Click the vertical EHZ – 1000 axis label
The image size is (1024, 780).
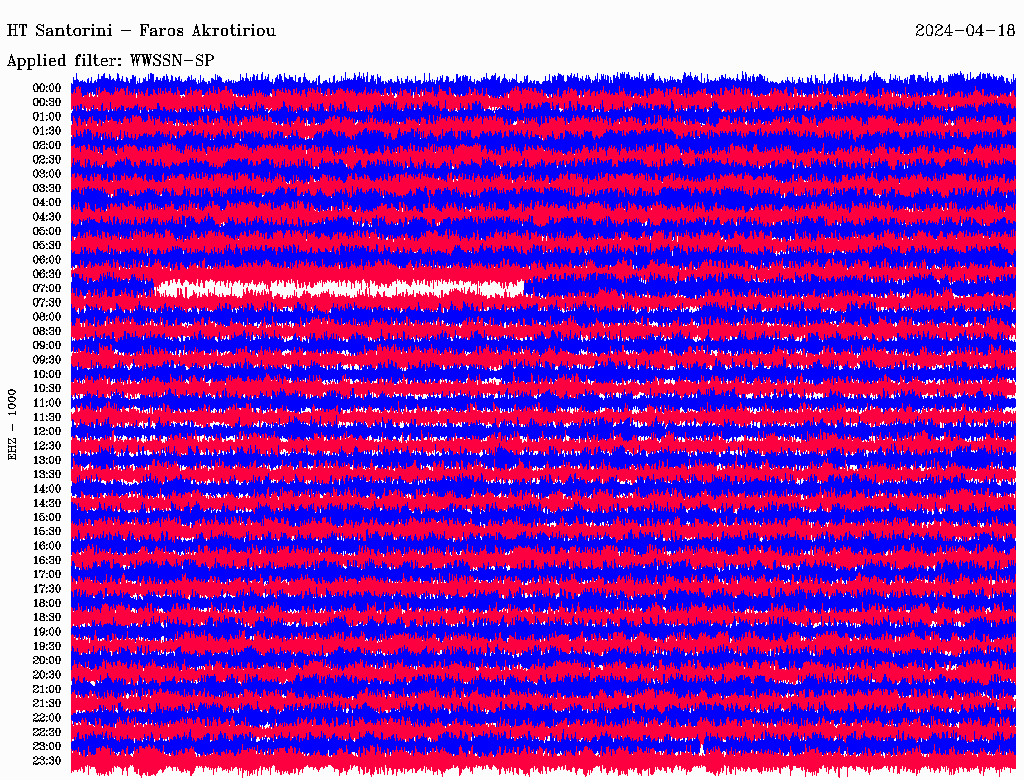click(x=13, y=424)
